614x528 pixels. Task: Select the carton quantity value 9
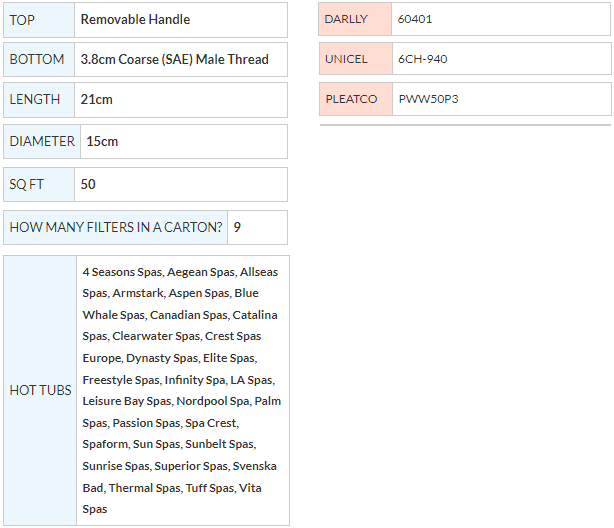[x=237, y=228]
